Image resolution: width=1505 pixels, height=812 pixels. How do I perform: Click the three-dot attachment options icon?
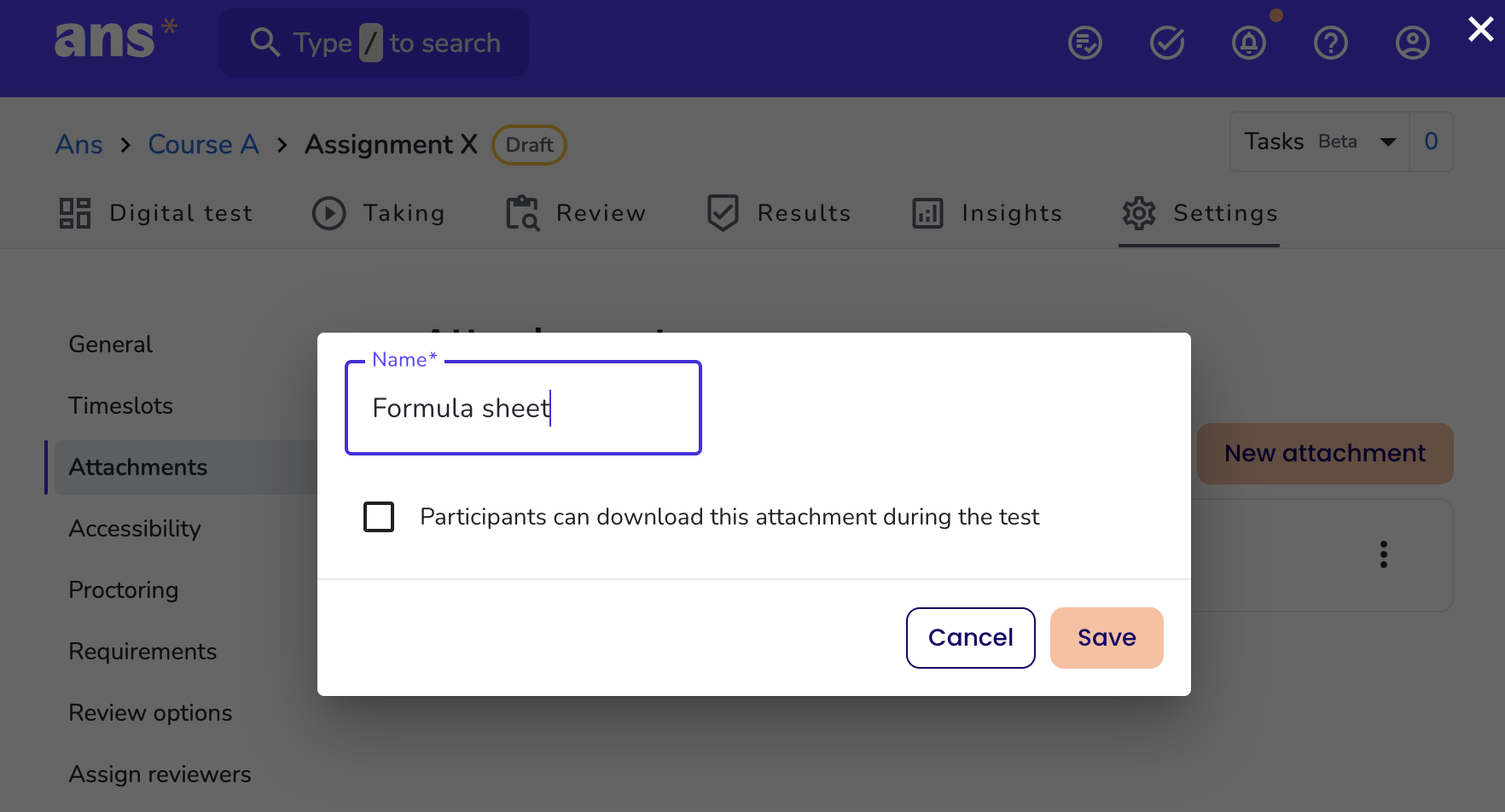pos(1384,554)
